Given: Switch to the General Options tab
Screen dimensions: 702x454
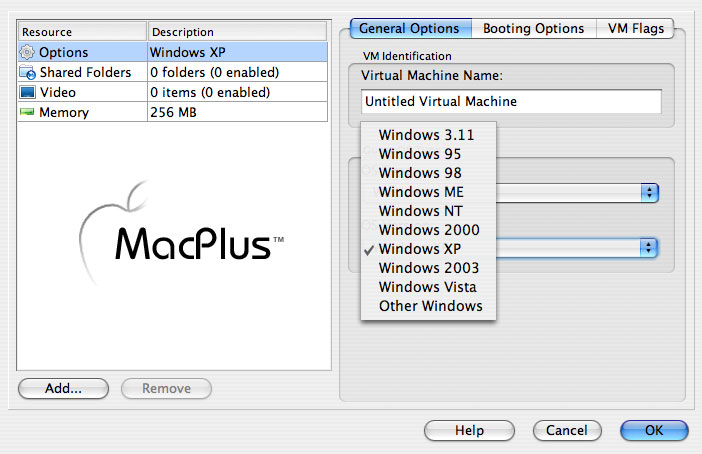Looking at the screenshot, I should tap(411, 28).
